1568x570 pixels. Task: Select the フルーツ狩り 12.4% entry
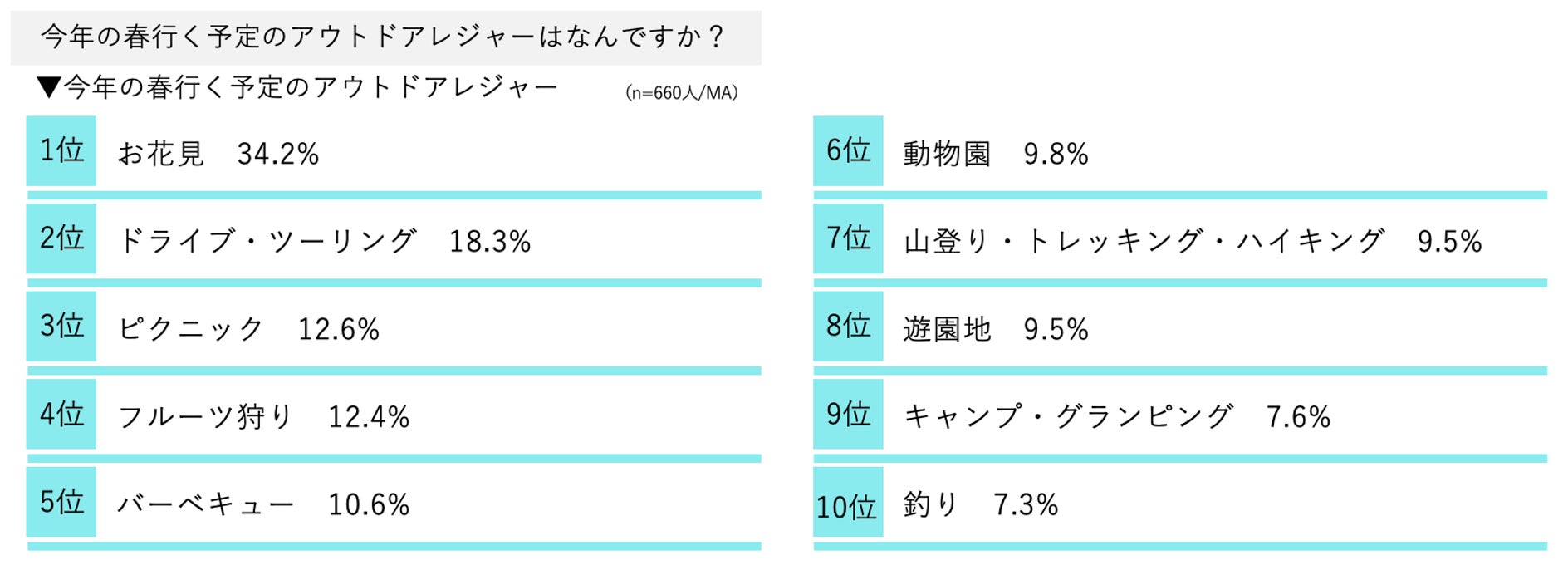pos(263,417)
